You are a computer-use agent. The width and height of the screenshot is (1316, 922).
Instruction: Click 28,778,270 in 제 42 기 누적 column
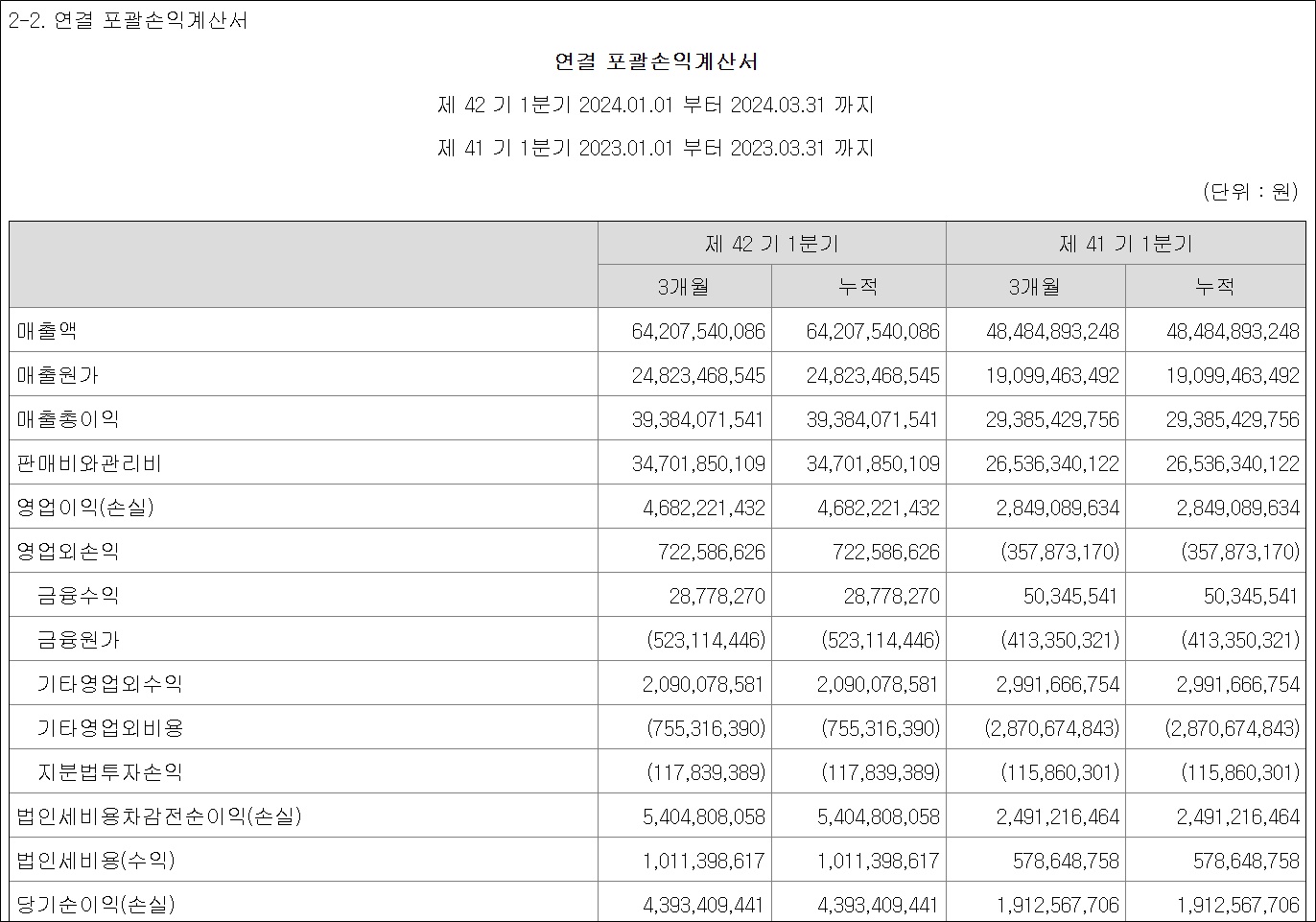click(892, 596)
